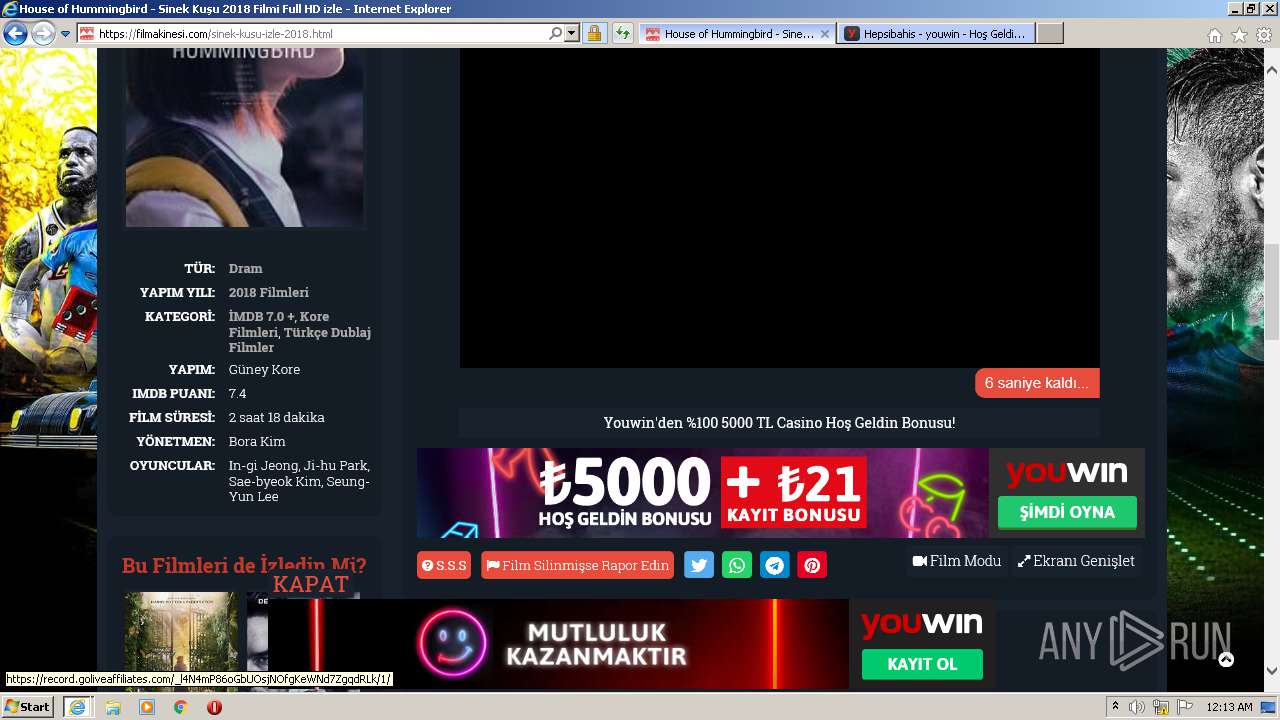
Task: Click director name 'Bora Kim'
Action: [x=257, y=441]
